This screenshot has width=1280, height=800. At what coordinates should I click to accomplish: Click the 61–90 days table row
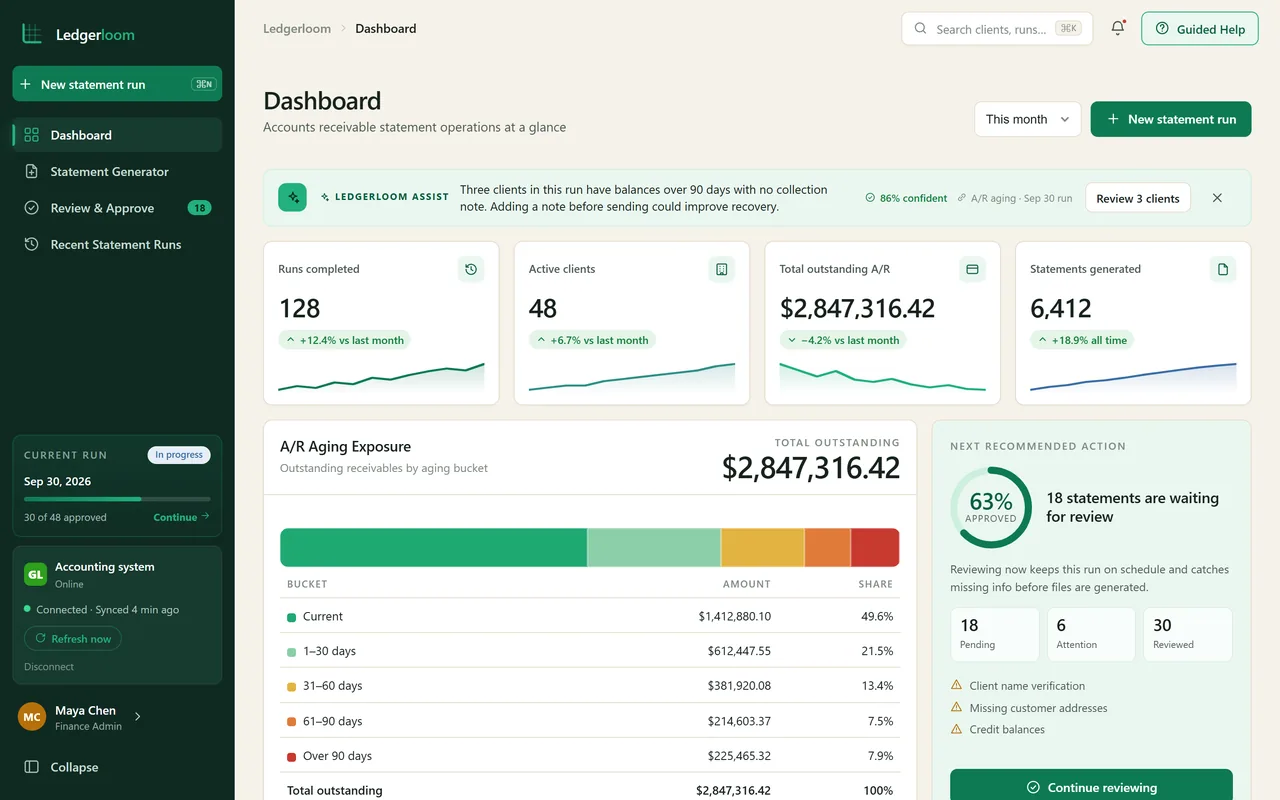click(590, 721)
